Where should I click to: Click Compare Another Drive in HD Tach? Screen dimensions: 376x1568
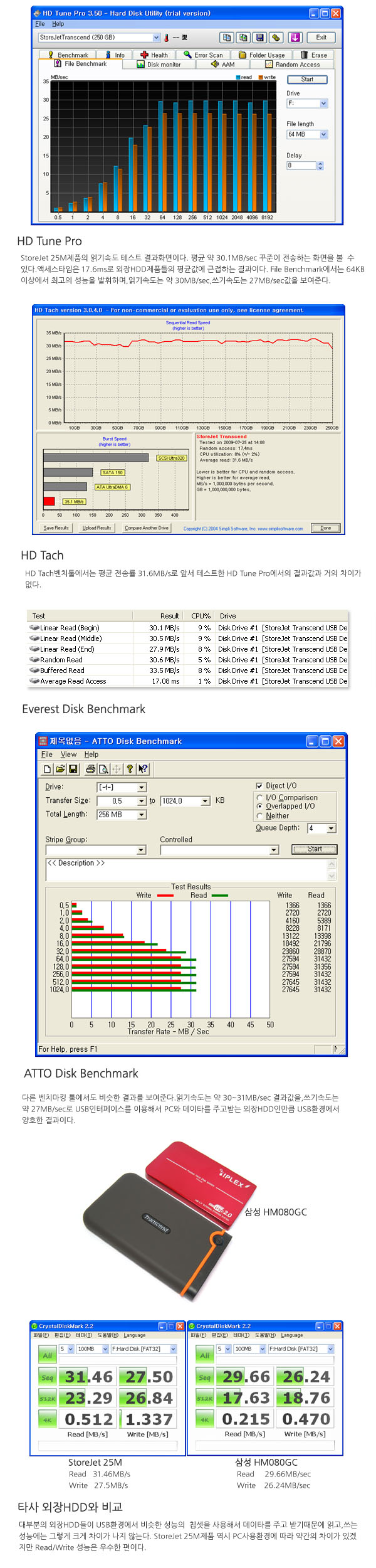click(x=147, y=528)
